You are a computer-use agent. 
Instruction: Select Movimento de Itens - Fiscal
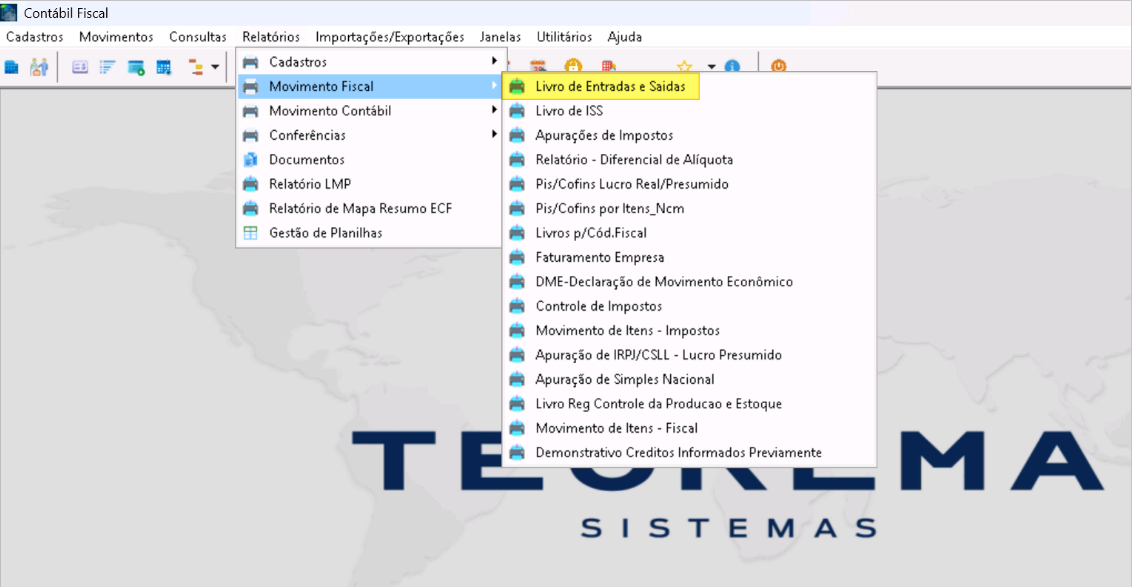point(689,428)
